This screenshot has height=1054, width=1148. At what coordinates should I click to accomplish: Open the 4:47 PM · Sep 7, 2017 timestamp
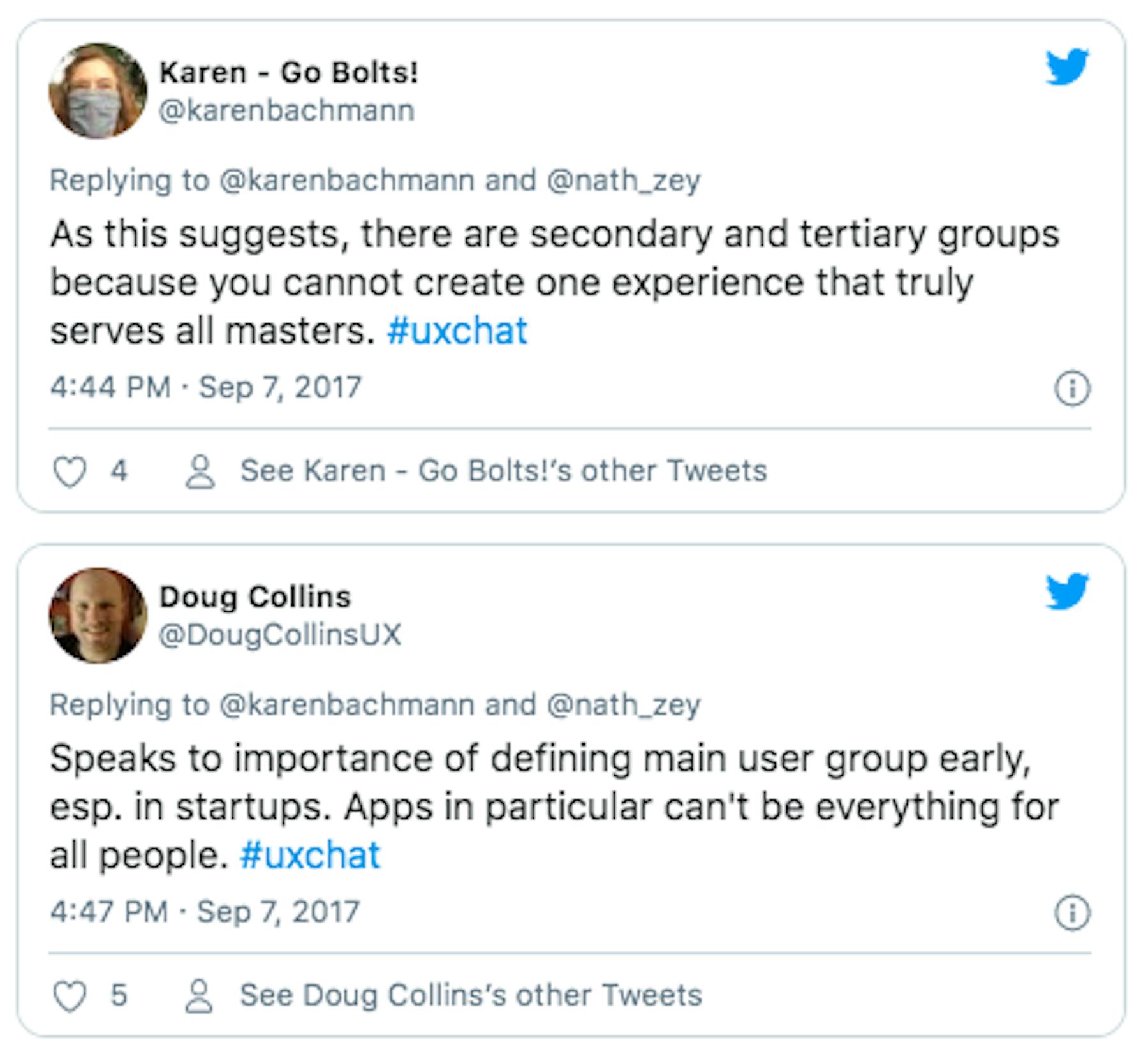coord(205,912)
